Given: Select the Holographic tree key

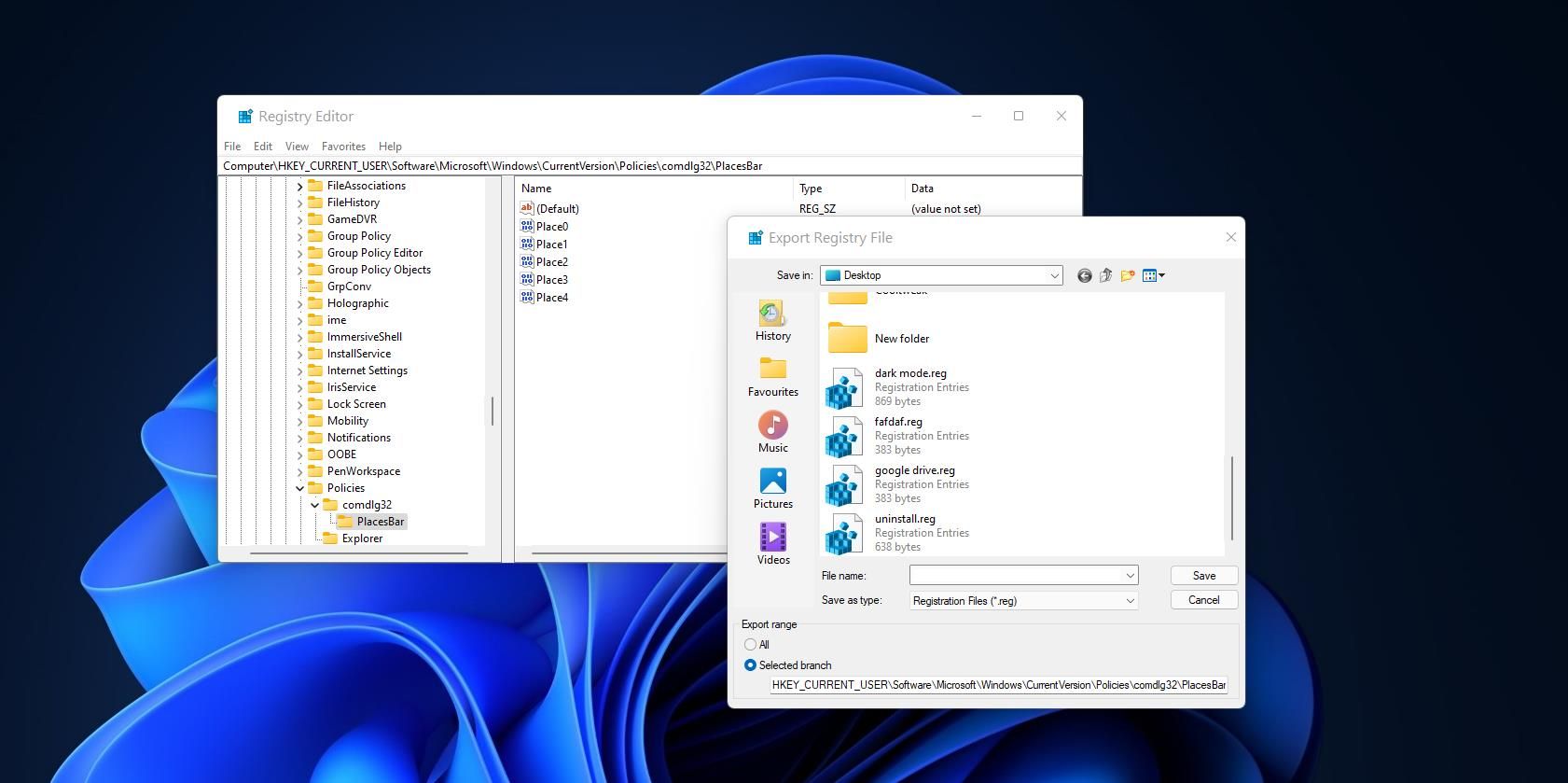Looking at the screenshot, I should (x=357, y=303).
